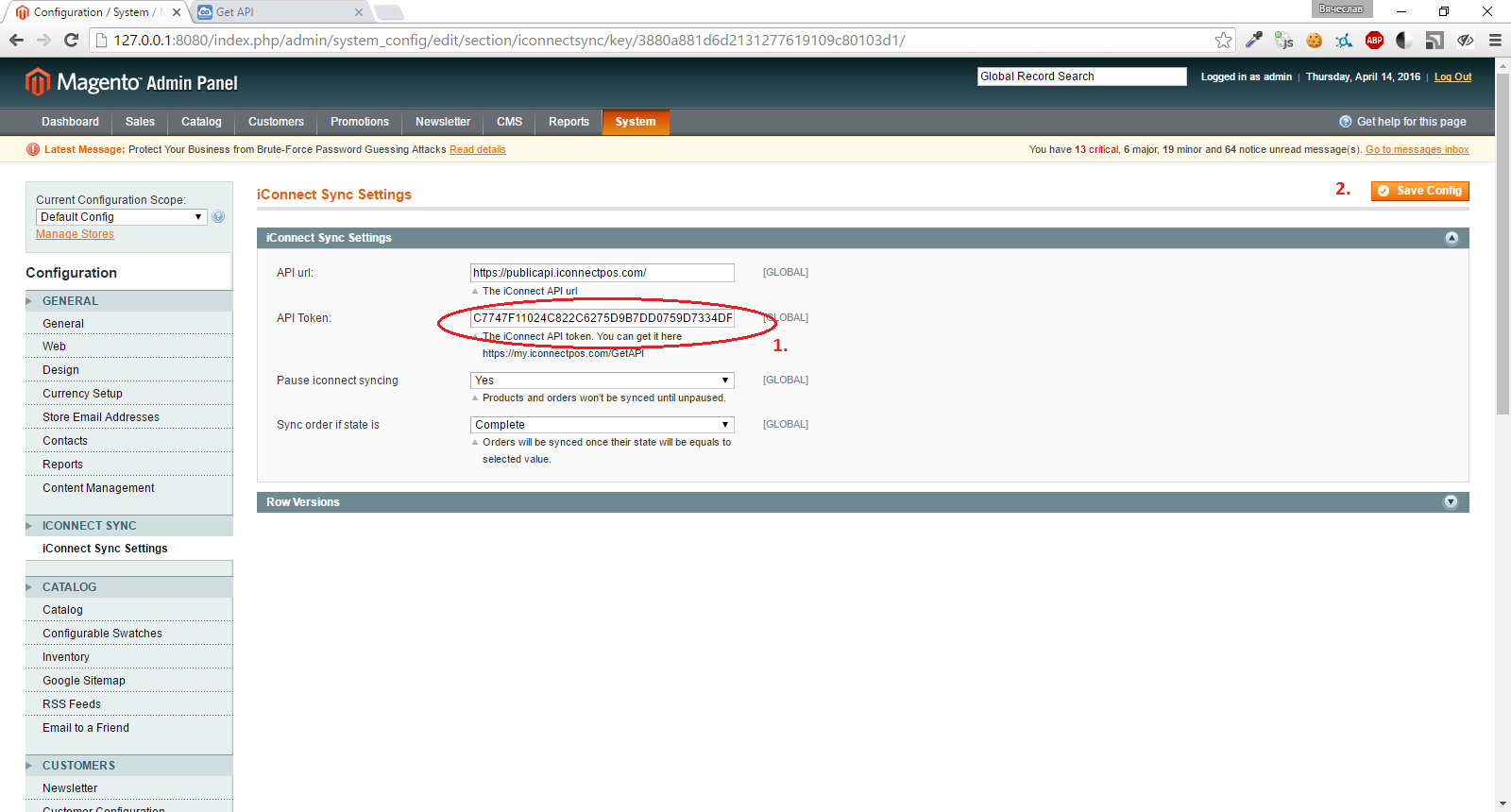
Task: Open Inventory configuration section
Action: click(66, 657)
